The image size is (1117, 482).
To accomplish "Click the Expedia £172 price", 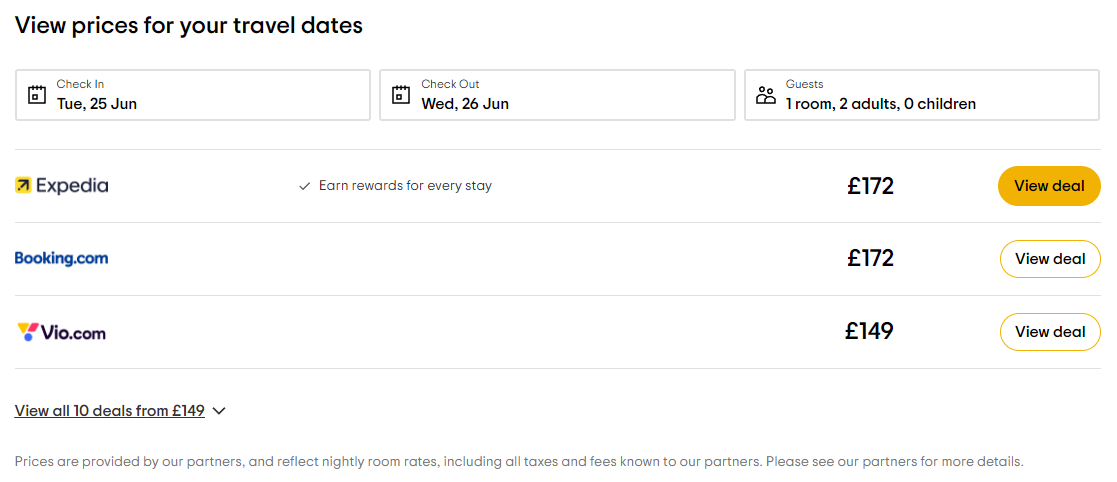I will point(870,186).
